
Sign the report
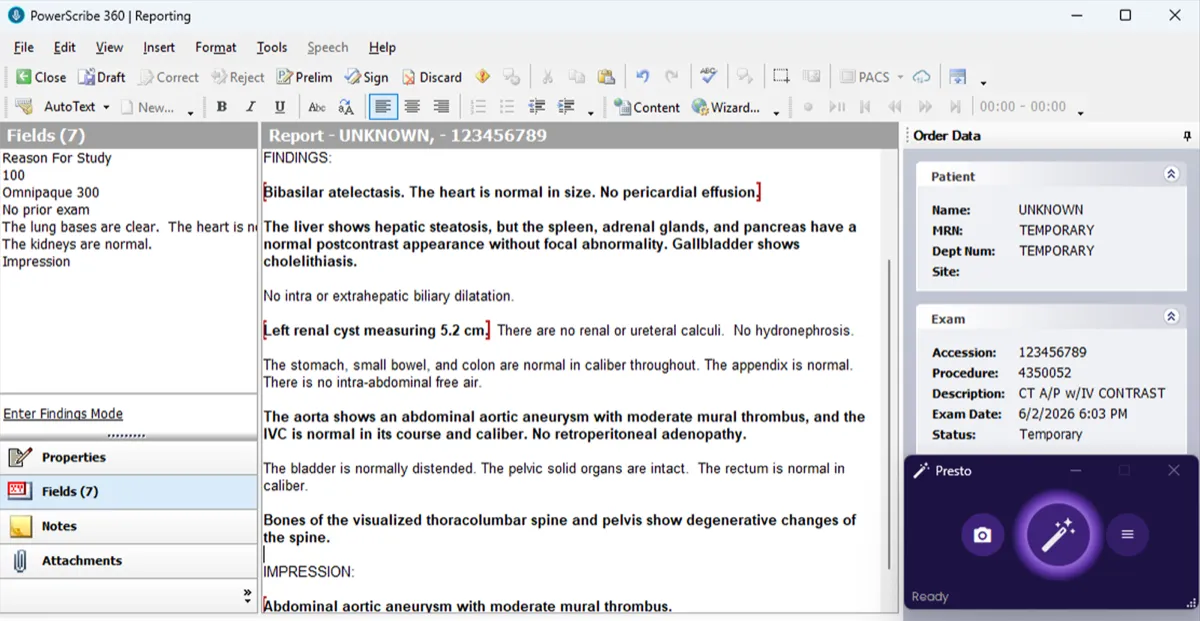point(366,77)
